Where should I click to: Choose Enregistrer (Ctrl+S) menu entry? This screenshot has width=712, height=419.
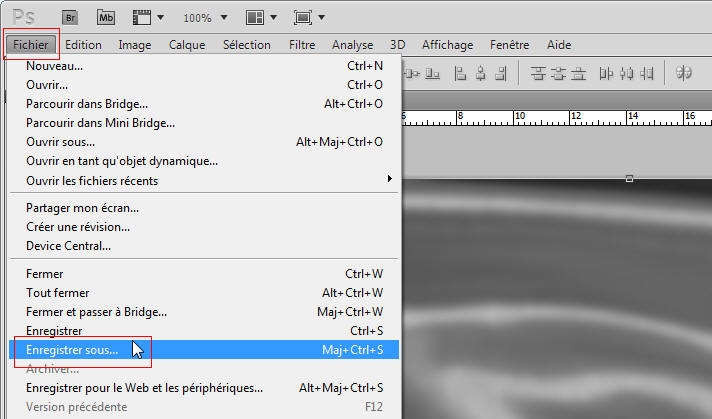tap(204, 331)
